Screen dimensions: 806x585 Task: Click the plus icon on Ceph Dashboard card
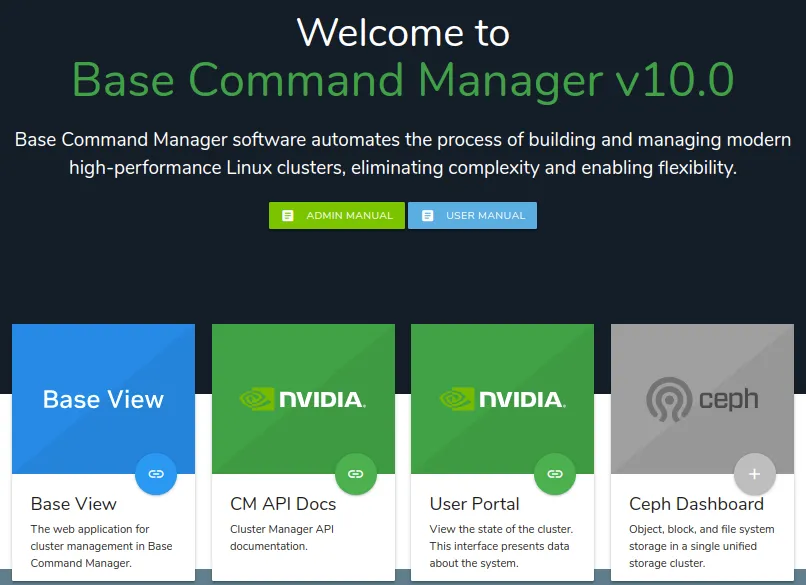click(755, 474)
